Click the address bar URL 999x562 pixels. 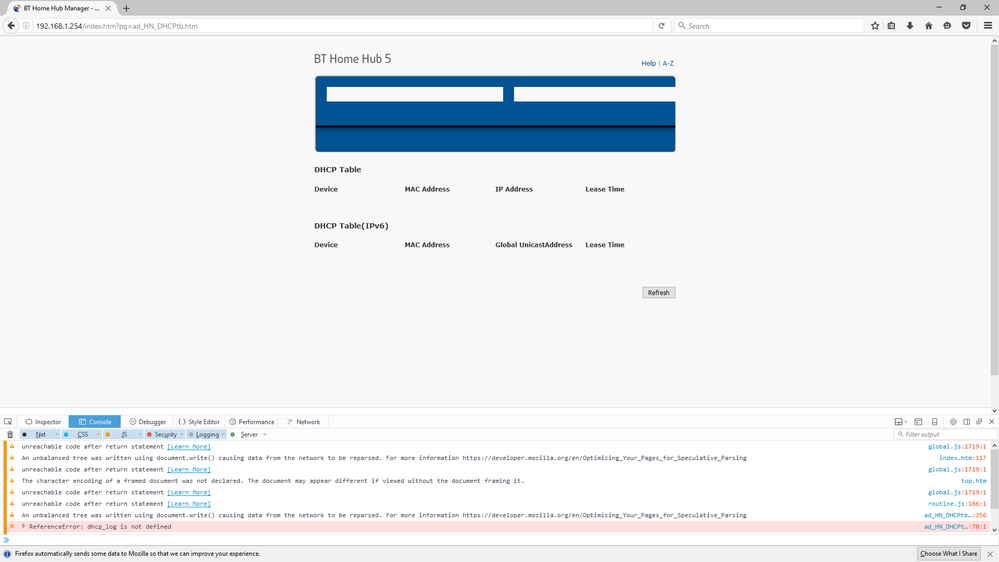(117, 26)
